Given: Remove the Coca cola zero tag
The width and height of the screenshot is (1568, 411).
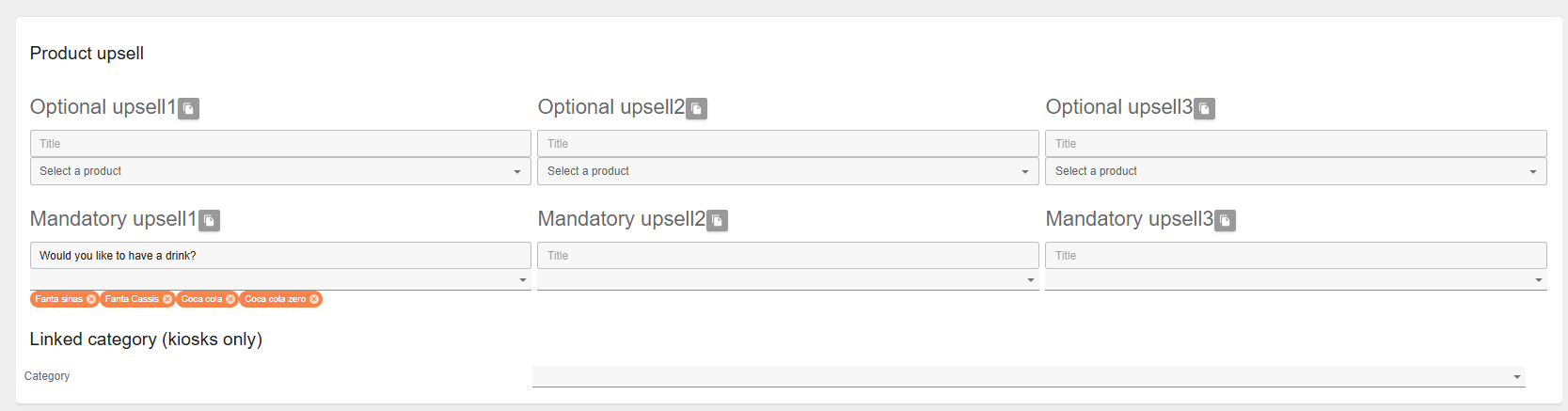Looking at the screenshot, I should [x=314, y=299].
